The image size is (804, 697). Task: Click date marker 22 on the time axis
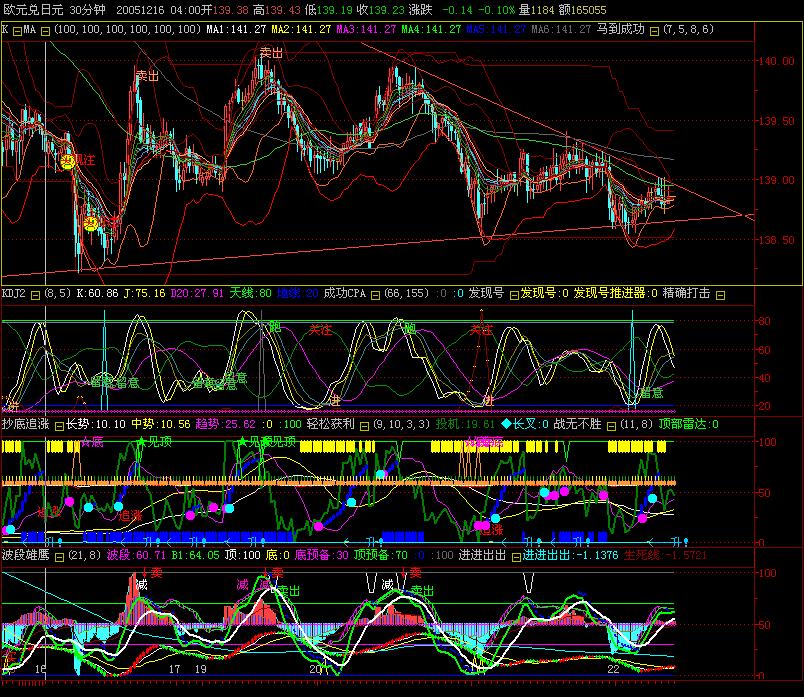[613, 669]
